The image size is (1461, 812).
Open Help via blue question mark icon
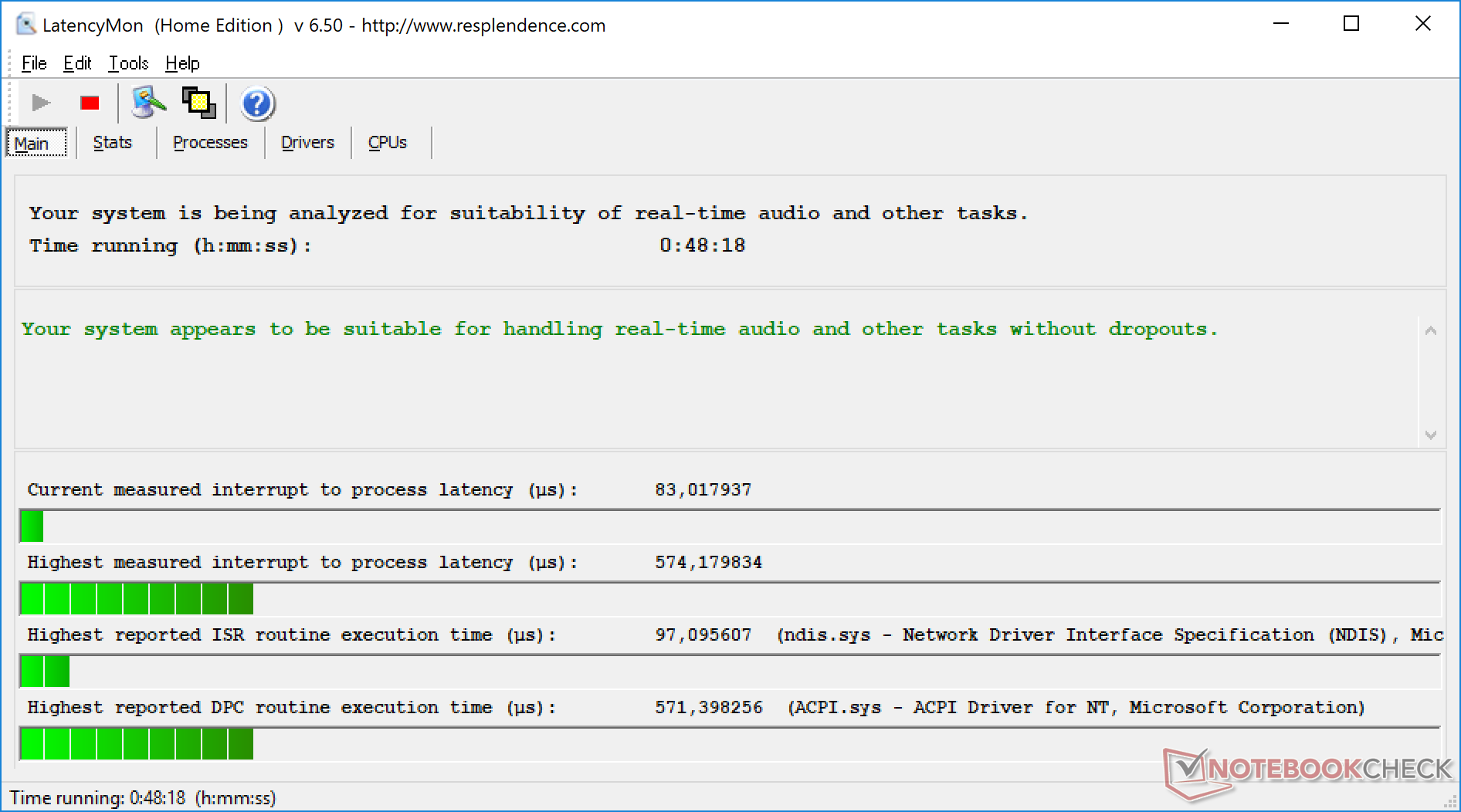(257, 103)
